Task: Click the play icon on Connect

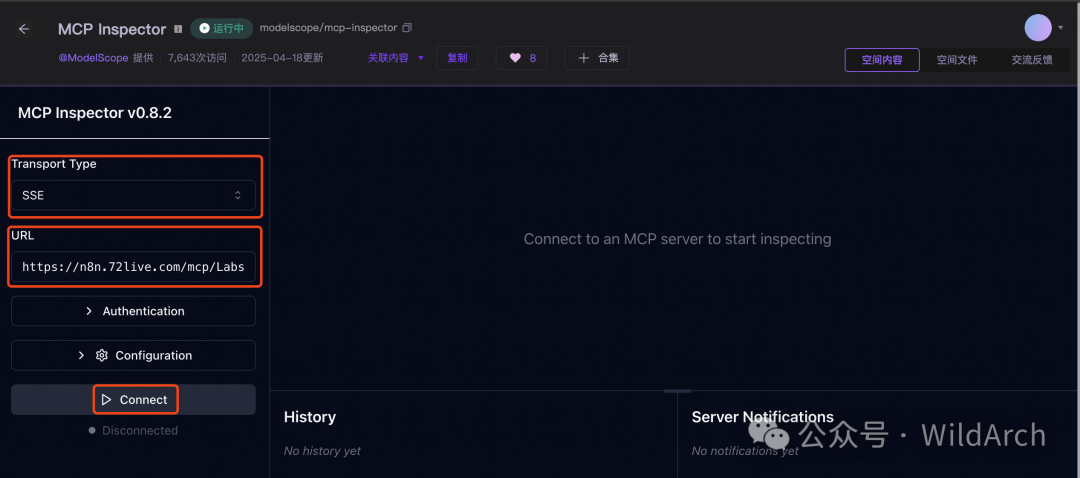Action: 106,400
